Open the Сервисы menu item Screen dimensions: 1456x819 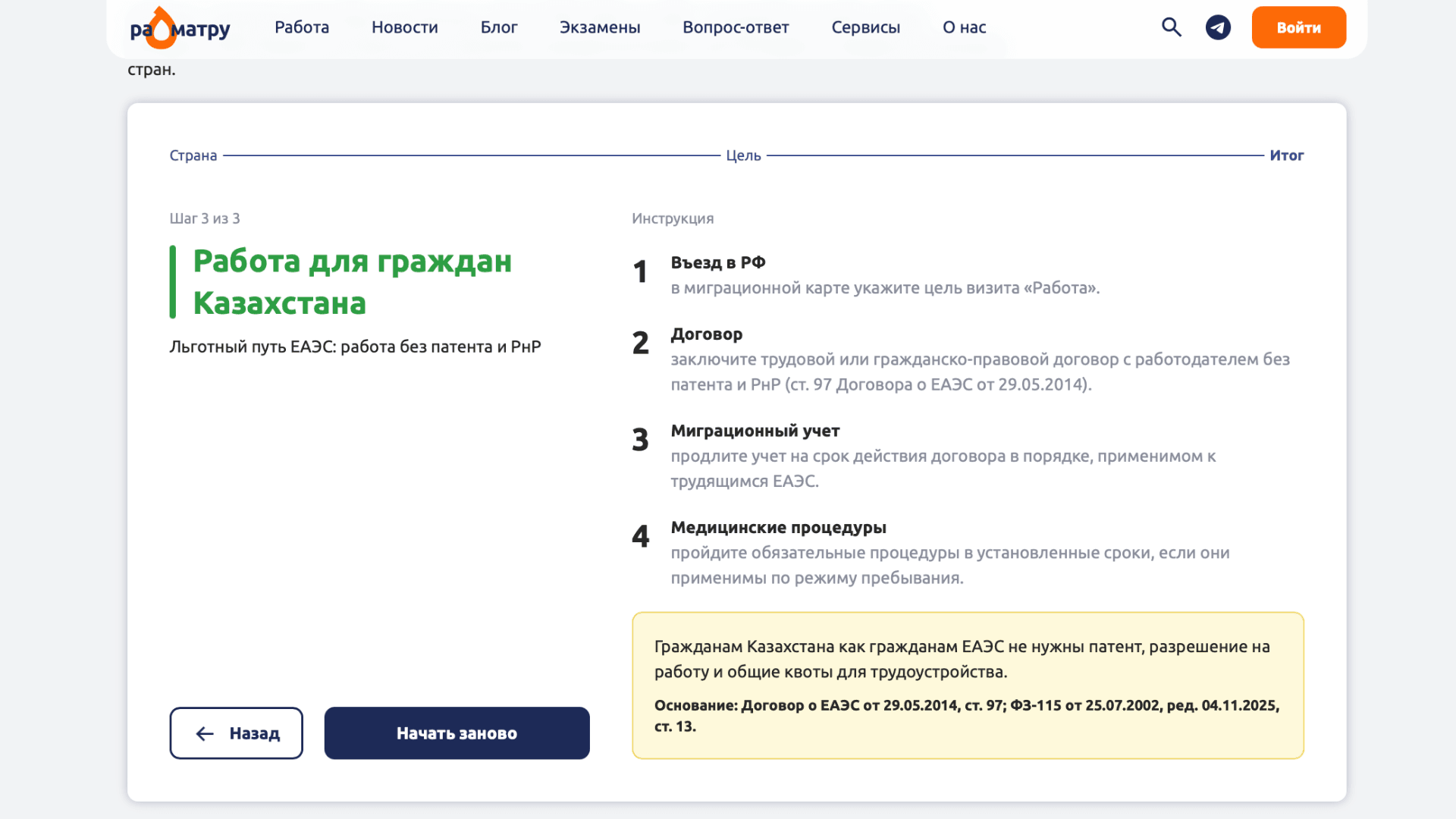[866, 27]
